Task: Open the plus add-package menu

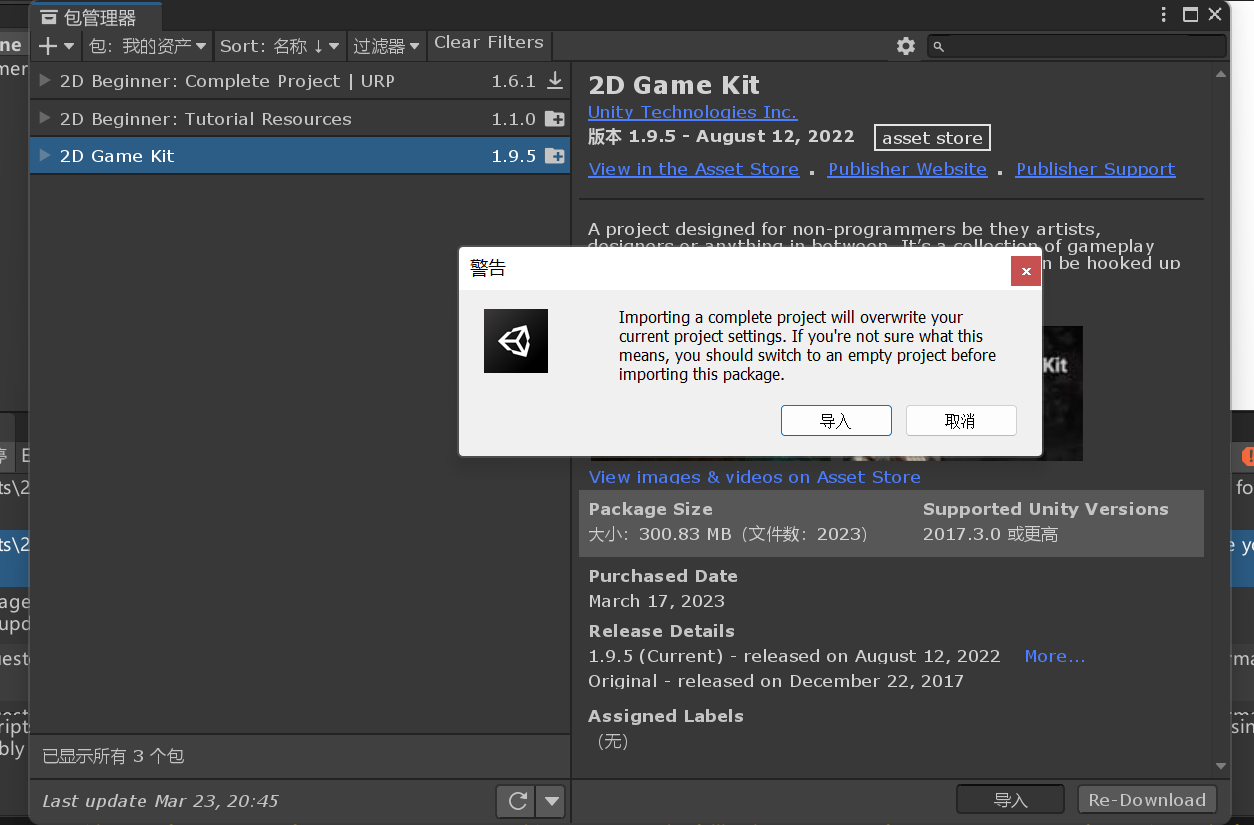Action: click(x=56, y=46)
